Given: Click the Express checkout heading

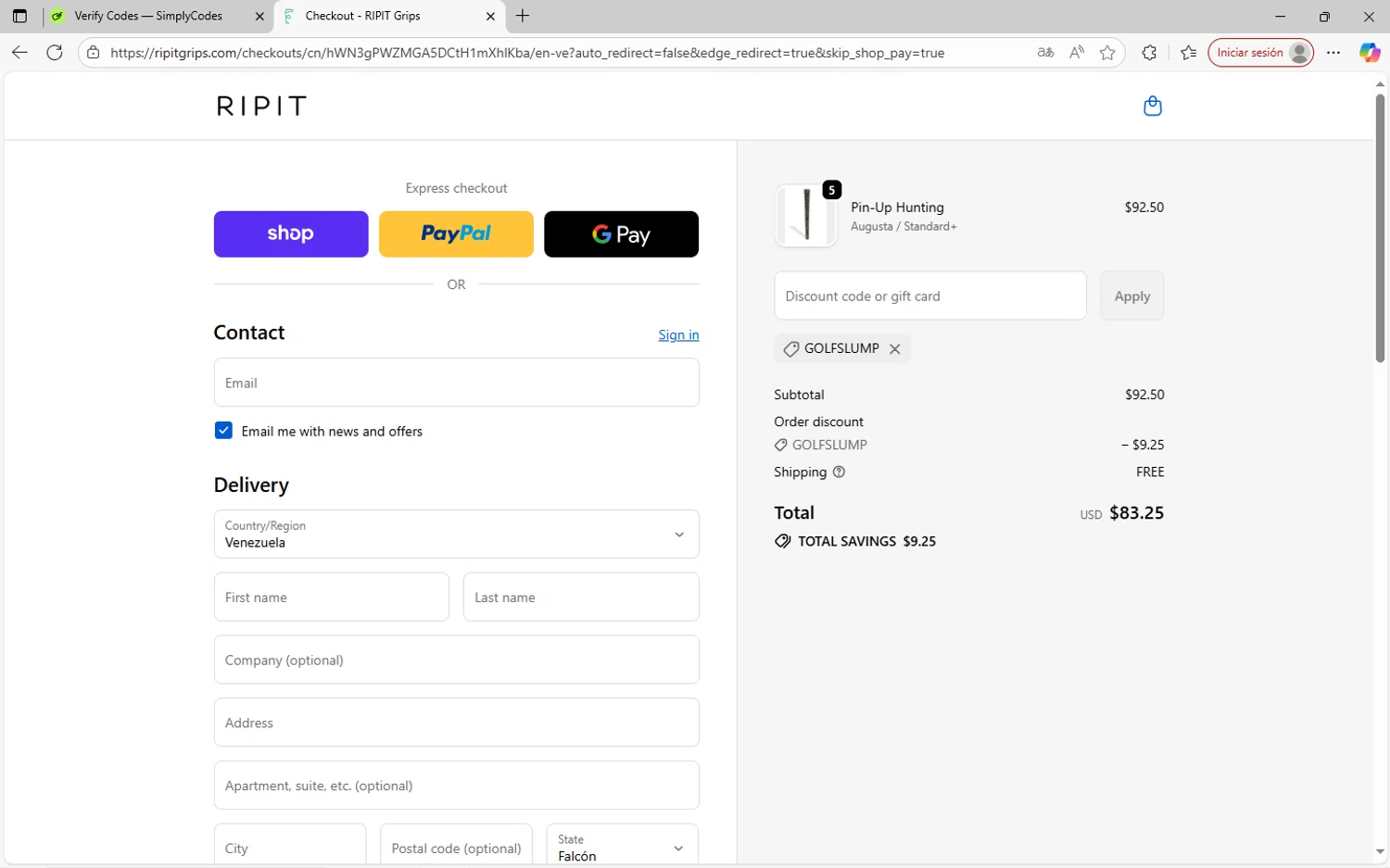Looking at the screenshot, I should pos(456,188).
